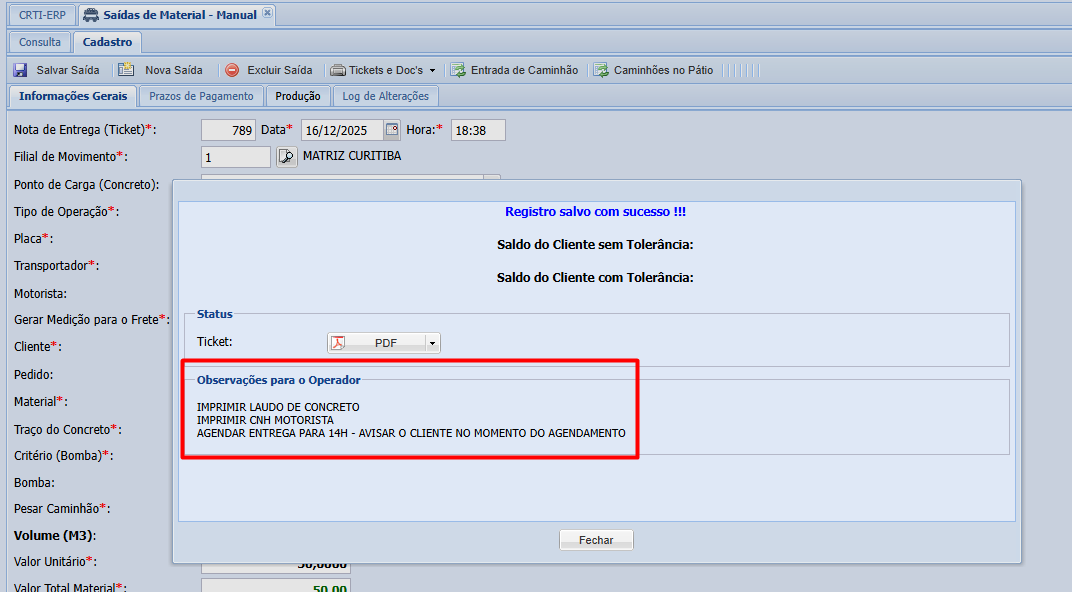The width and height of the screenshot is (1072, 592).
Task: Click the Tickets e Doc's printer icon
Action: pos(338,70)
